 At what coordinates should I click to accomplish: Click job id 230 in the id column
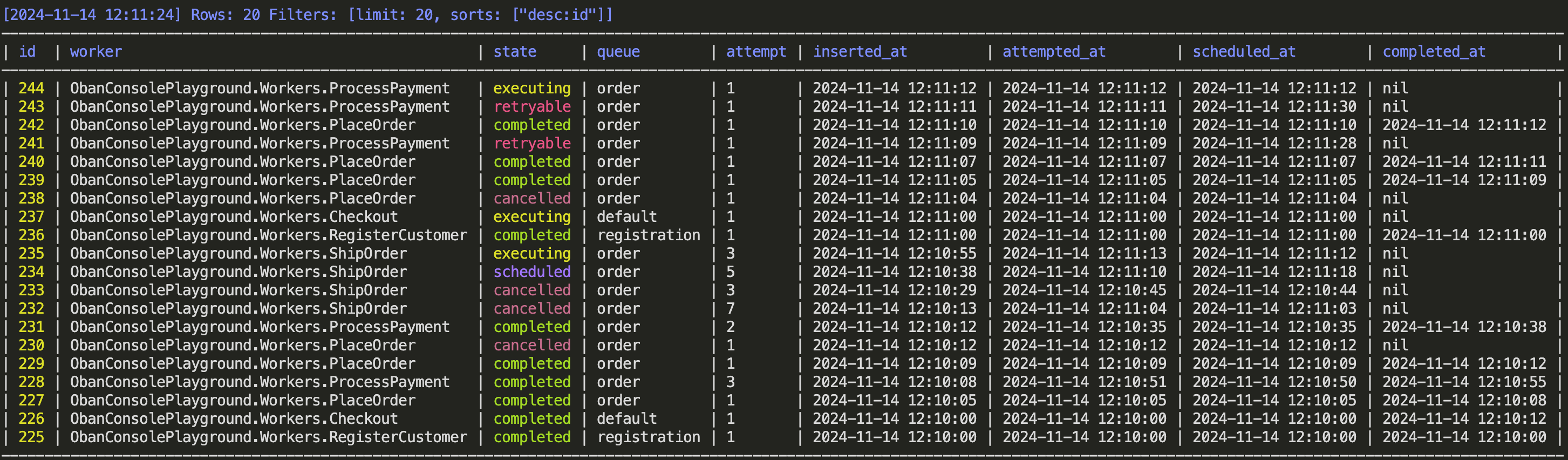pos(31,346)
